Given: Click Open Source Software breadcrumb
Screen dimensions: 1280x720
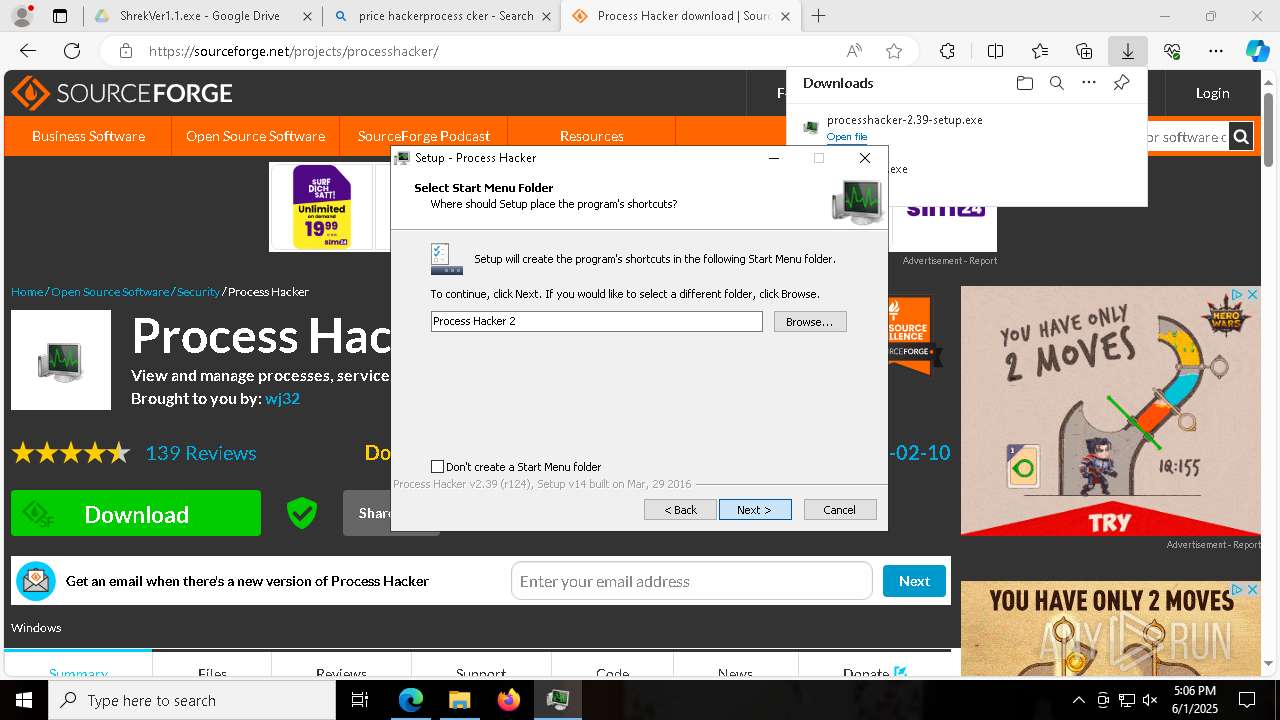Looking at the screenshot, I should point(110,292).
